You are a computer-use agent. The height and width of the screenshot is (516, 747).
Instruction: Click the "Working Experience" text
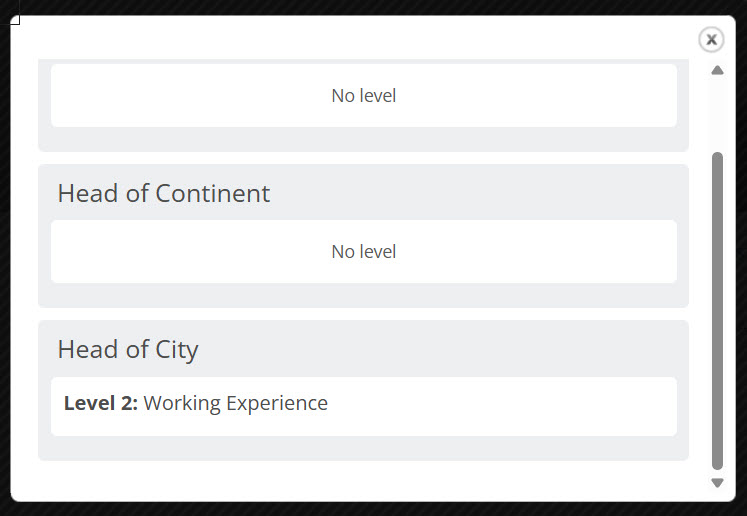tap(236, 403)
